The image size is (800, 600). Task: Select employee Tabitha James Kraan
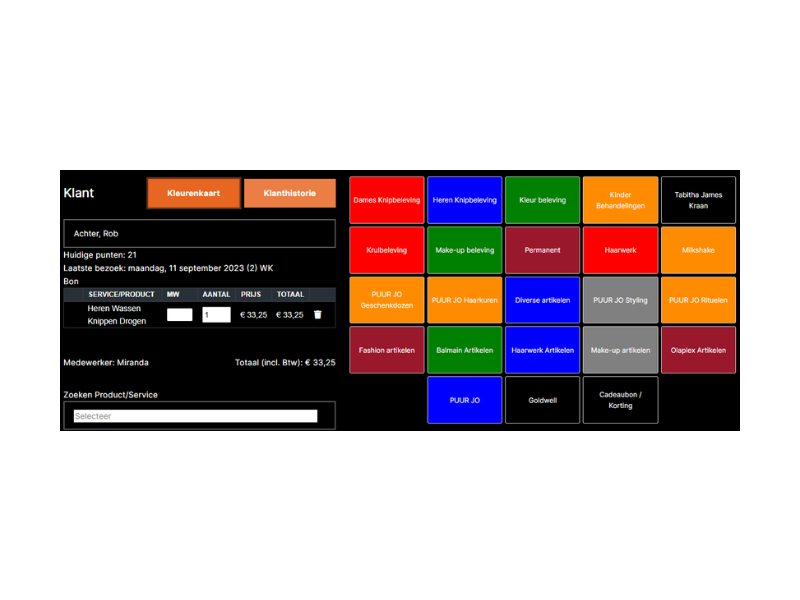click(698, 200)
